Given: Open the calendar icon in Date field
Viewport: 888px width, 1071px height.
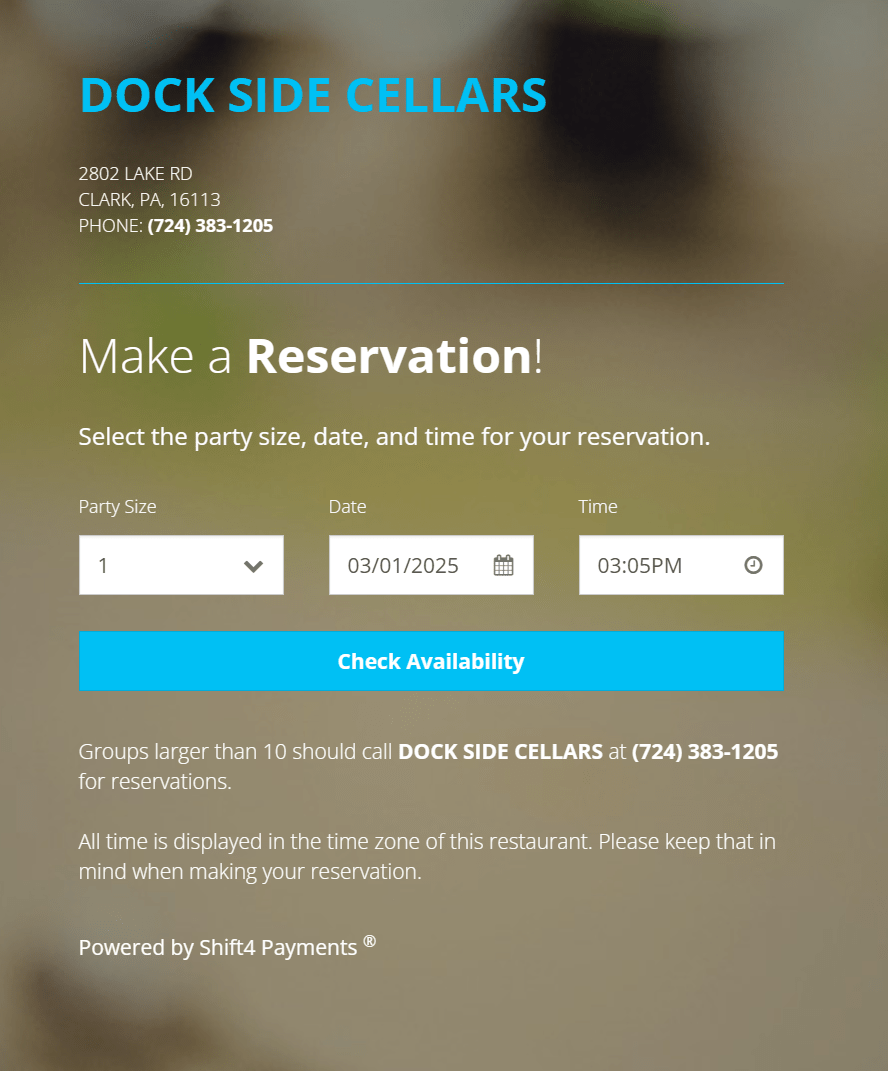Looking at the screenshot, I should tap(503, 566).
